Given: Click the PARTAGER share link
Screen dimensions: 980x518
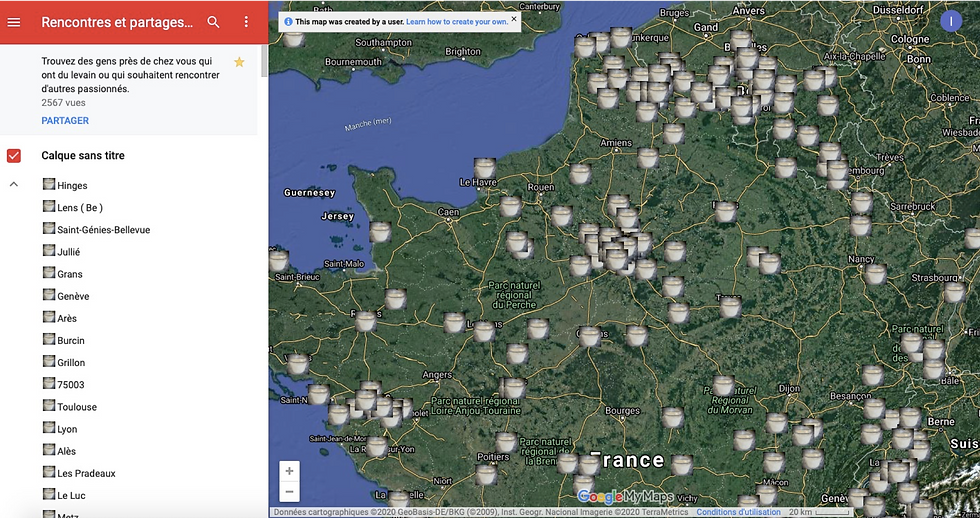Looking at the screenshot, I should coord(65,121).
